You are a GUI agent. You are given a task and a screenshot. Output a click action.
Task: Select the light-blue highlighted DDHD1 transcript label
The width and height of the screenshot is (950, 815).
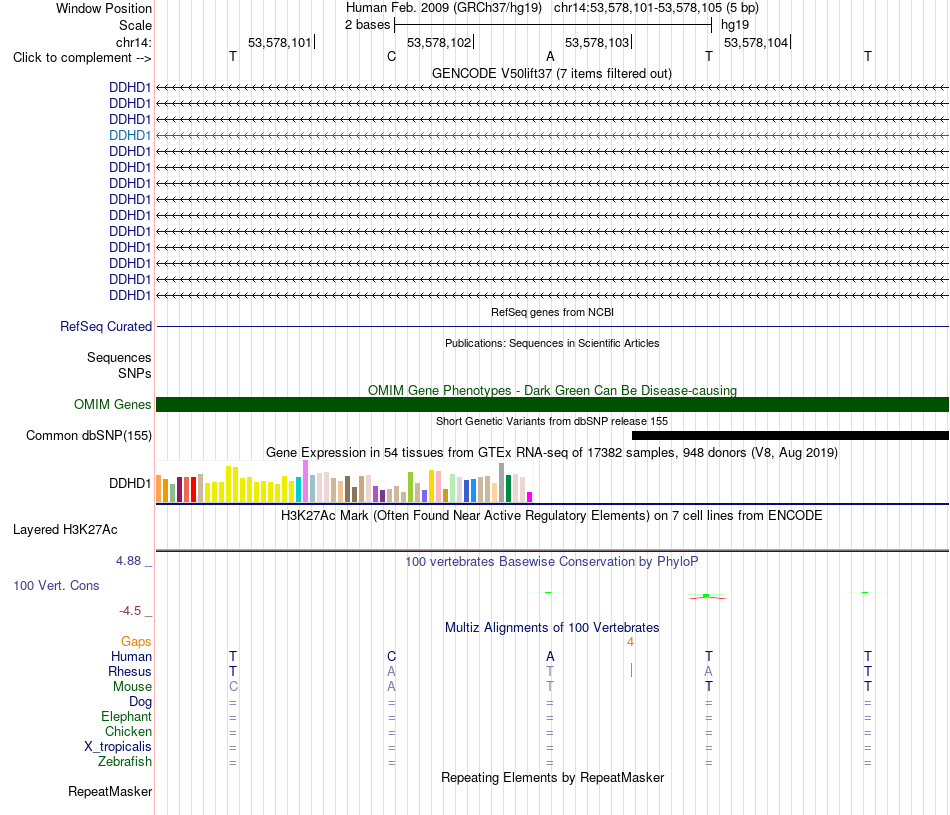tap(130, 135)
